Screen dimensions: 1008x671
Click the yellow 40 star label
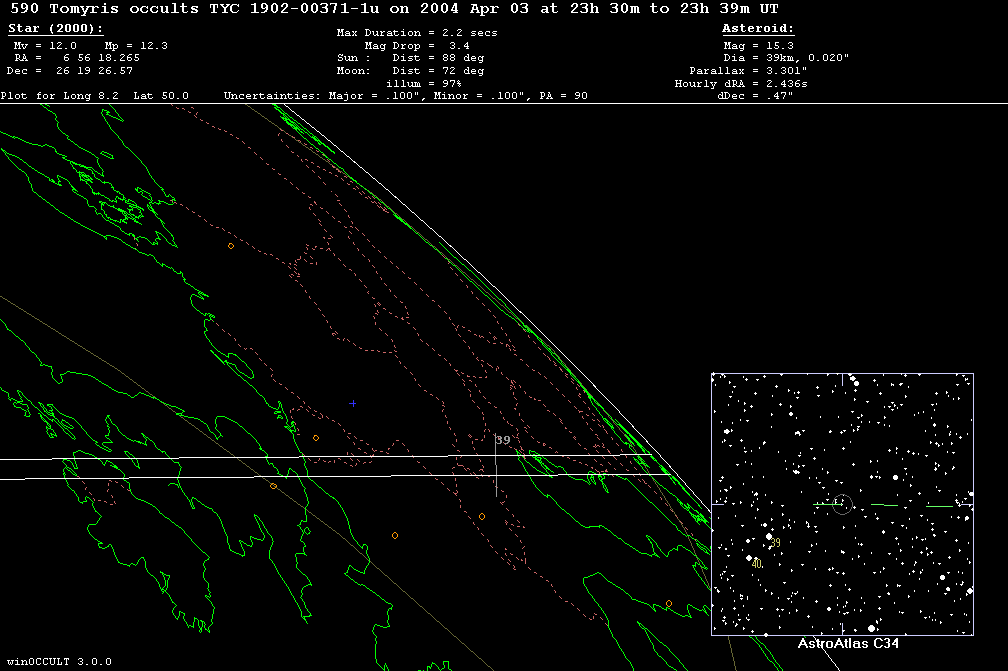pyautogui.click(x=757, y=564)
